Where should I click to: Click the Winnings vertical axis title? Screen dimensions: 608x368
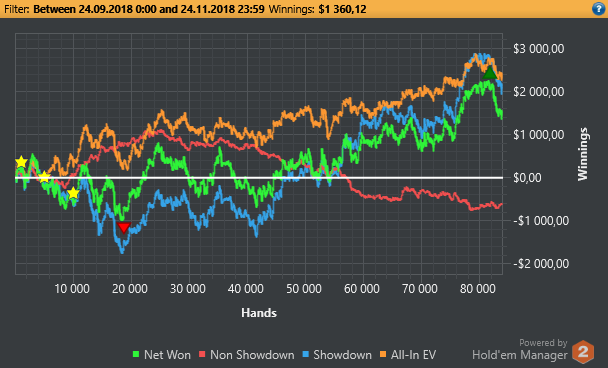583,154
